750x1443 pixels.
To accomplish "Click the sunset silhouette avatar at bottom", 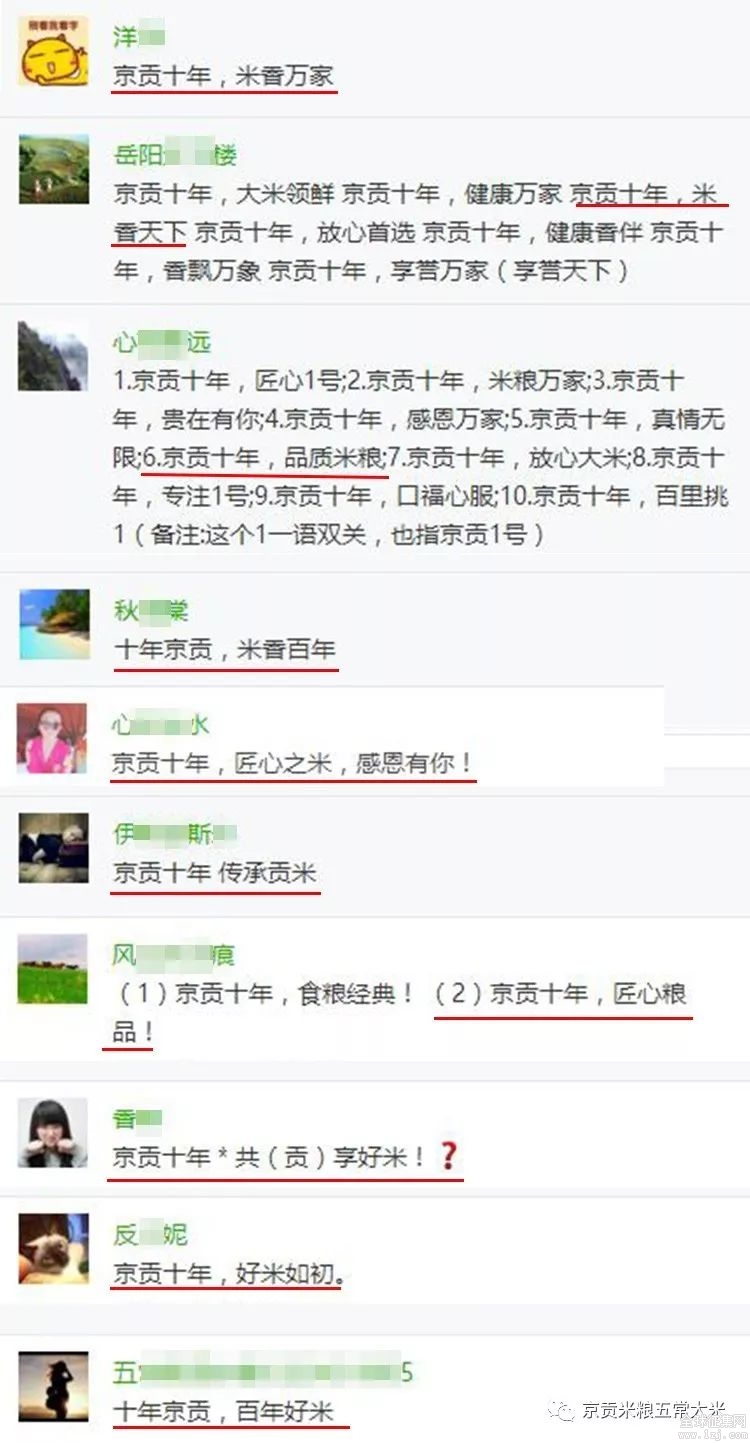I will [x=53, y=1387].
